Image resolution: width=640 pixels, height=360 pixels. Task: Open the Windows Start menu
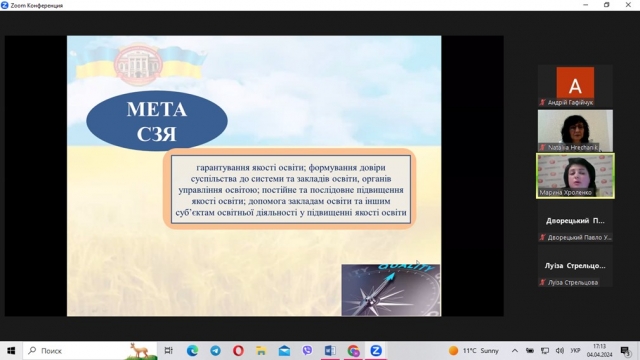[x=11, y=351]
